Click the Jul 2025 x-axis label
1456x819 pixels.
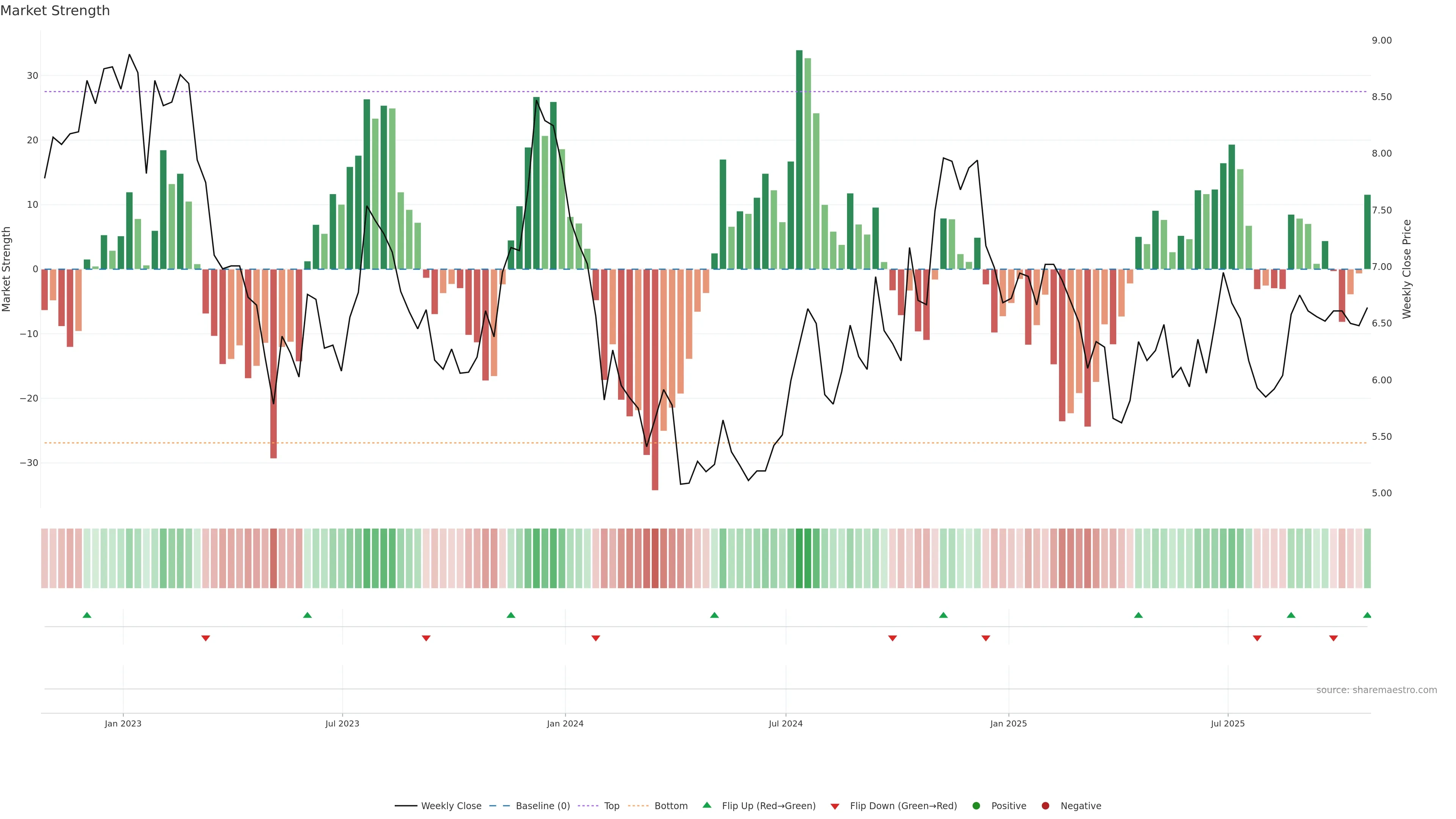pos(1228,723)
